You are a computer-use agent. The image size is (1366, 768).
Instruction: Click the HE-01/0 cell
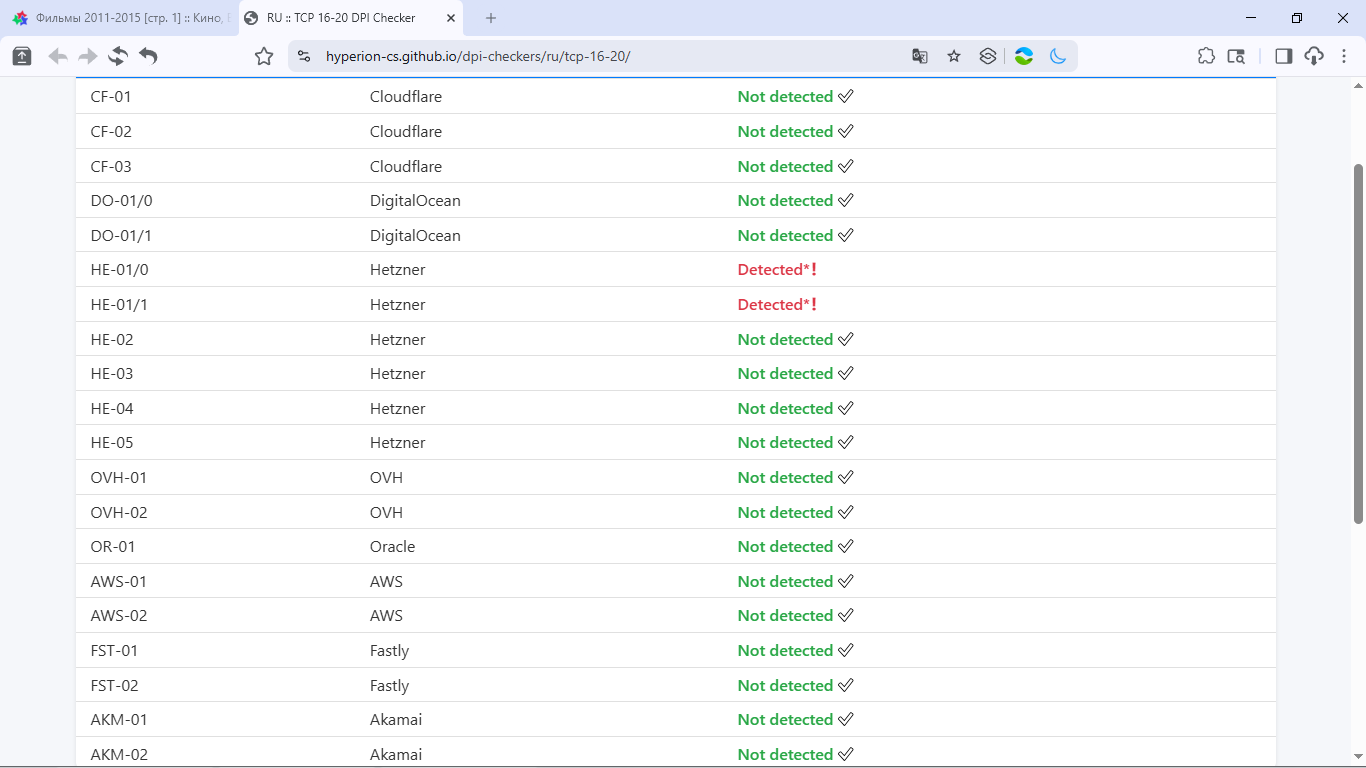(x=119, y=270)
